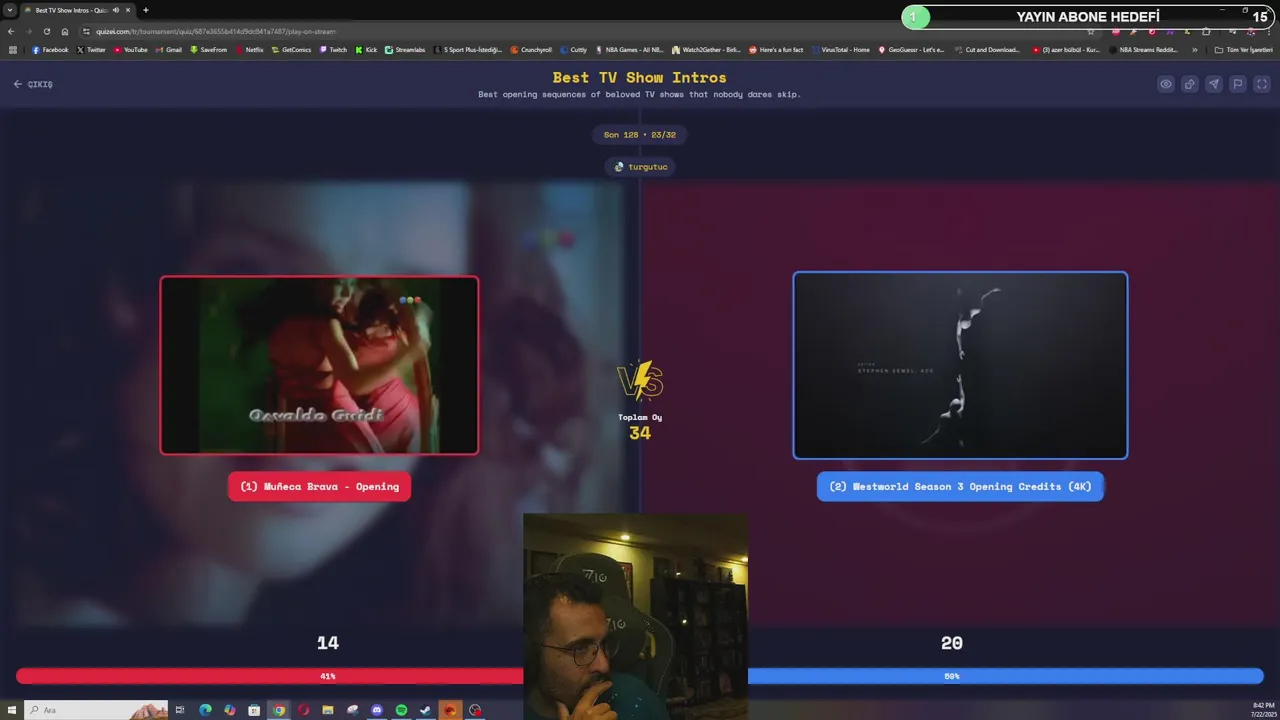This screenshot has width=1280, height=720.
Task: Launch Microsoft Edge from the taskbar
Action: (205, 710)
